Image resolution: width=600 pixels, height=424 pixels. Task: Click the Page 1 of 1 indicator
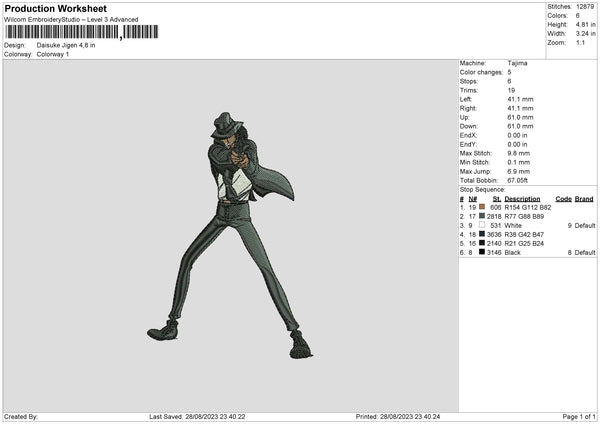579,416
